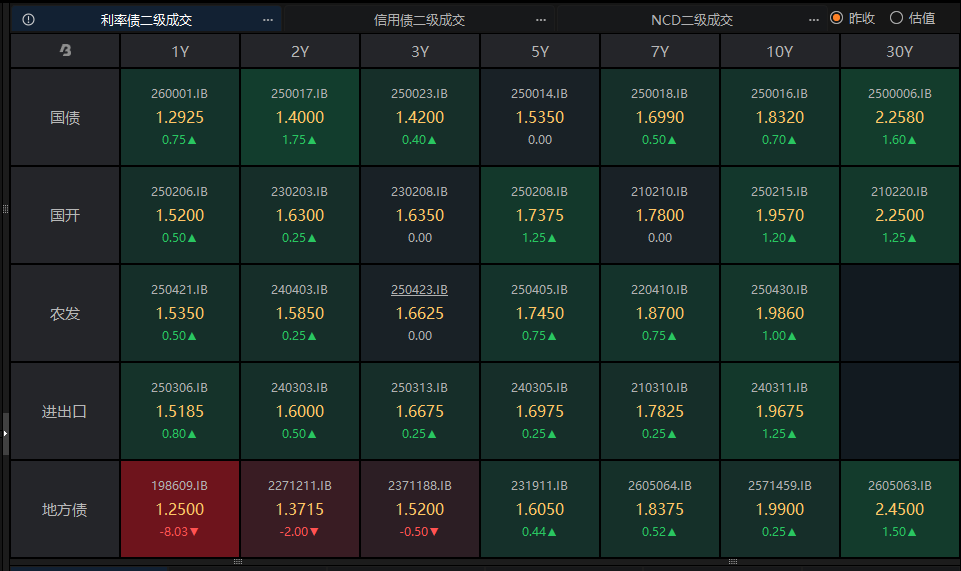The width and height of the screenshot is (961, 571).
Task: Open the more options dots on 信用债二级成交 tab
Action: click(541, 19)
